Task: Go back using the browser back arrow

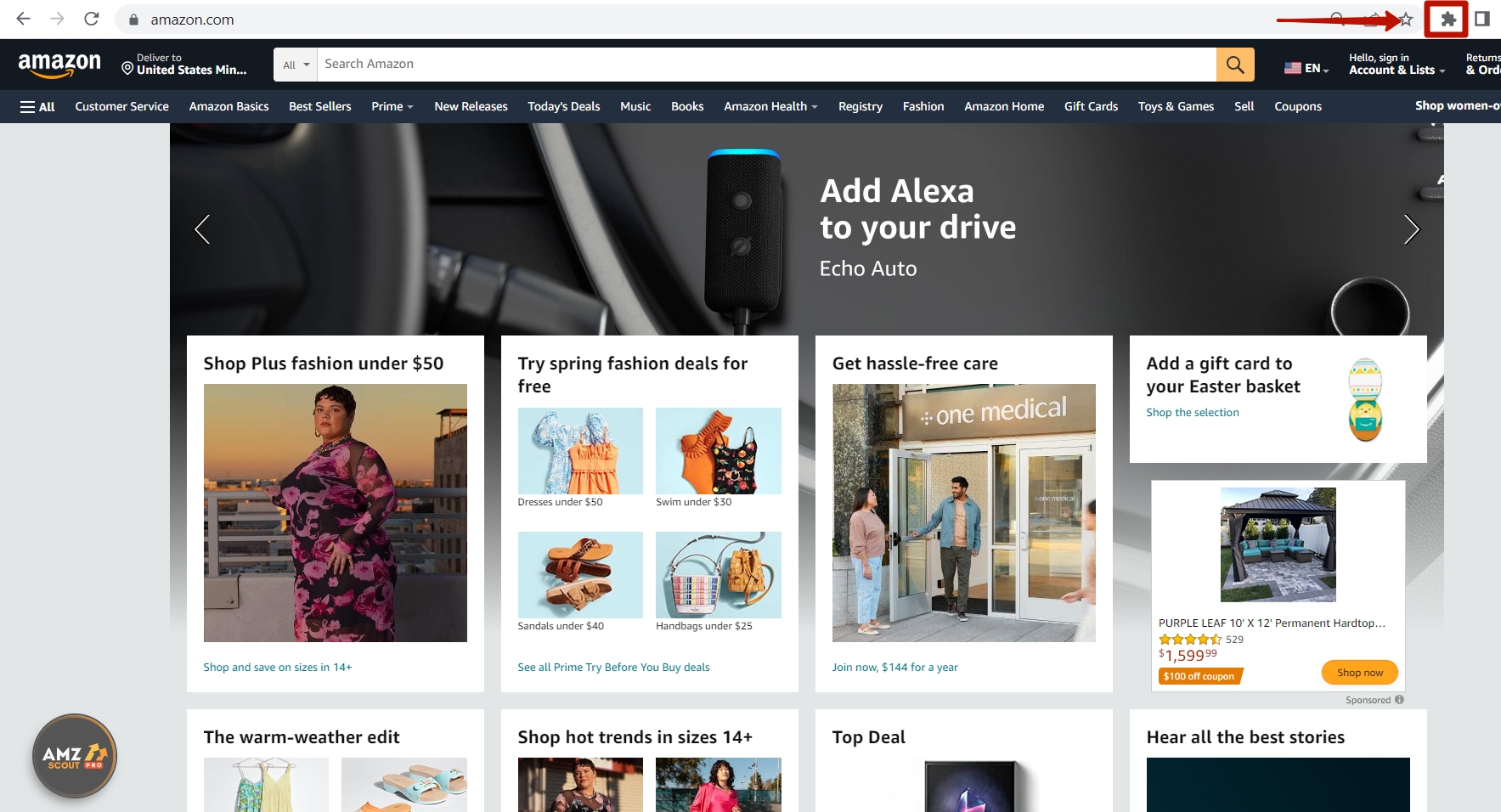Action: tap(23, 19)
